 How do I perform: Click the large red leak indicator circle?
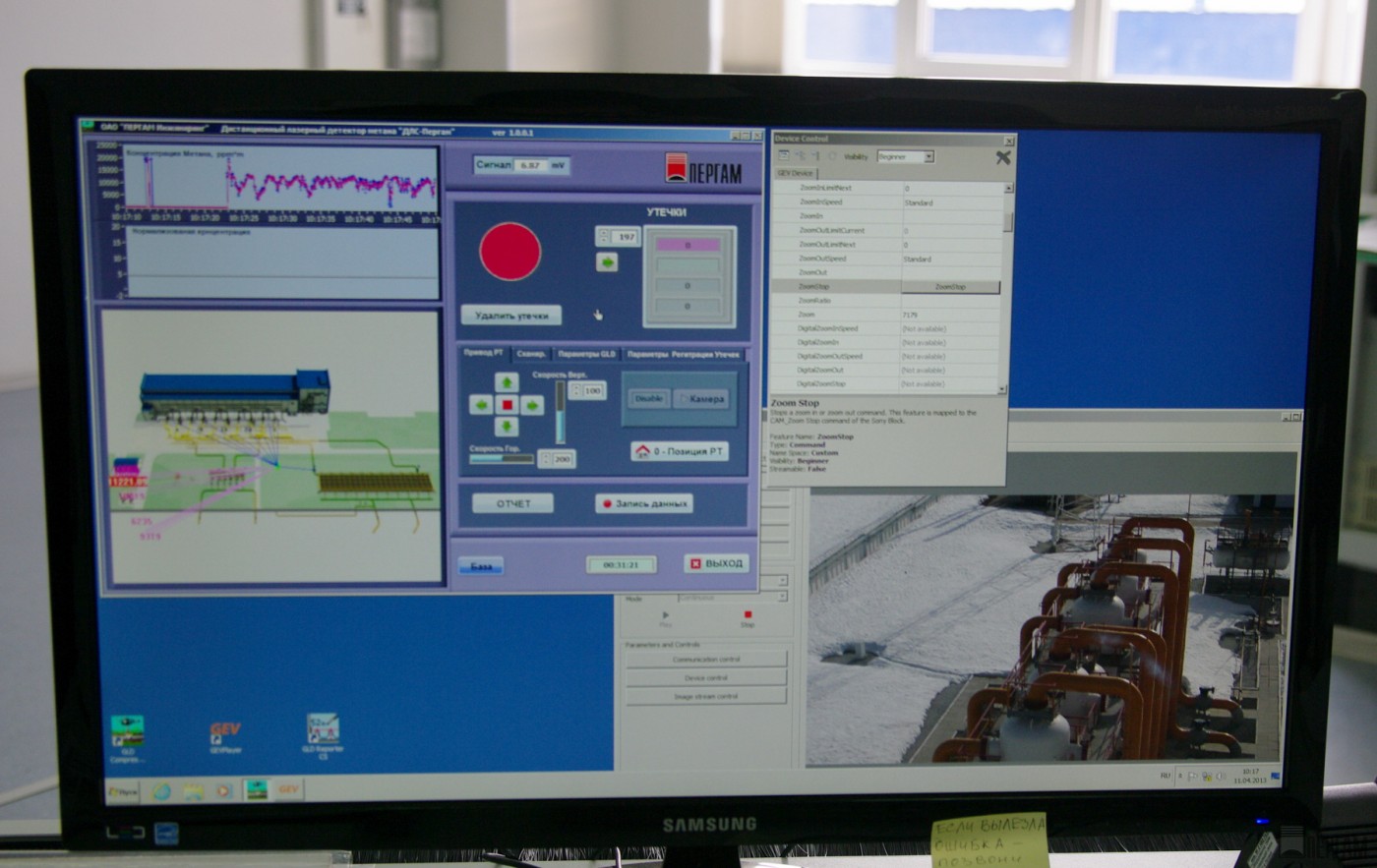pos(509,252)
